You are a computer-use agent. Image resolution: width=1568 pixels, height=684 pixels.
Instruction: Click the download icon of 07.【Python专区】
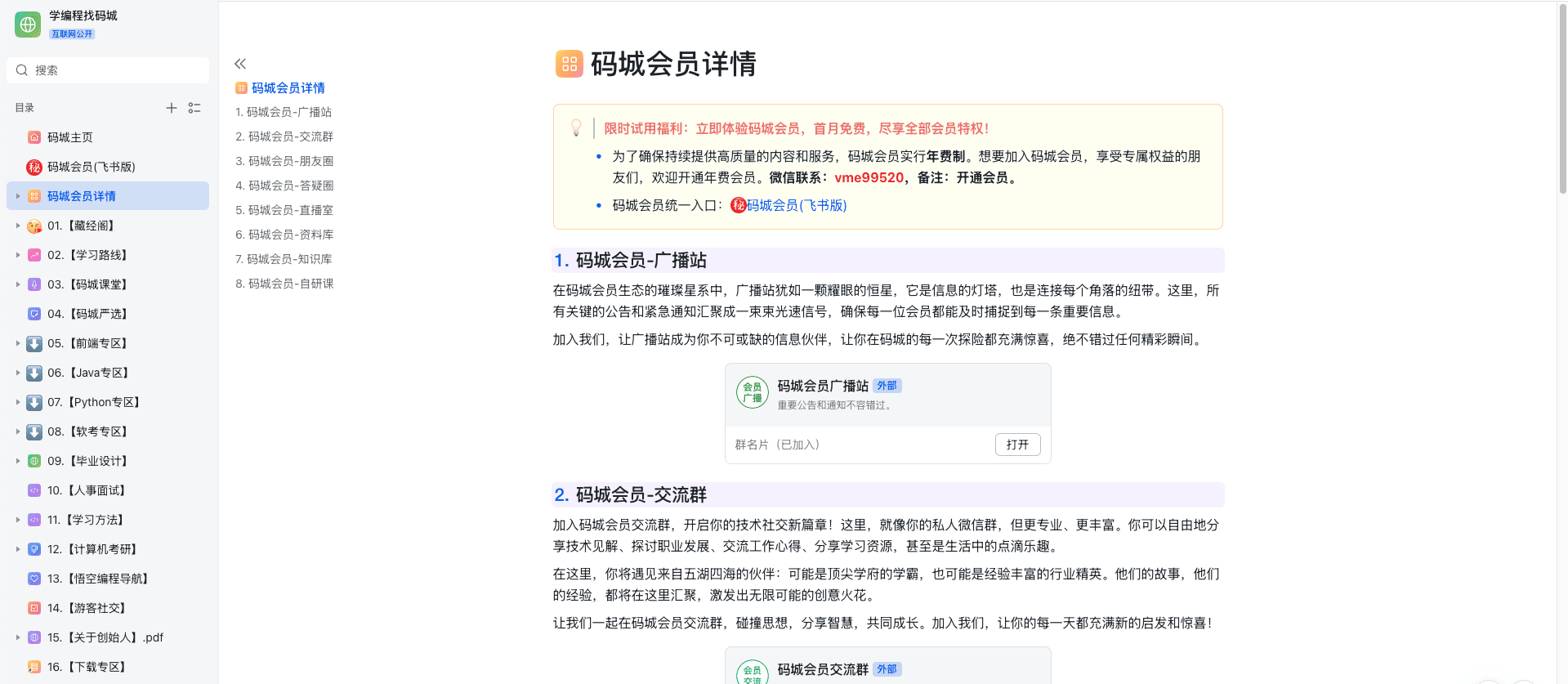tap(34, 402)
